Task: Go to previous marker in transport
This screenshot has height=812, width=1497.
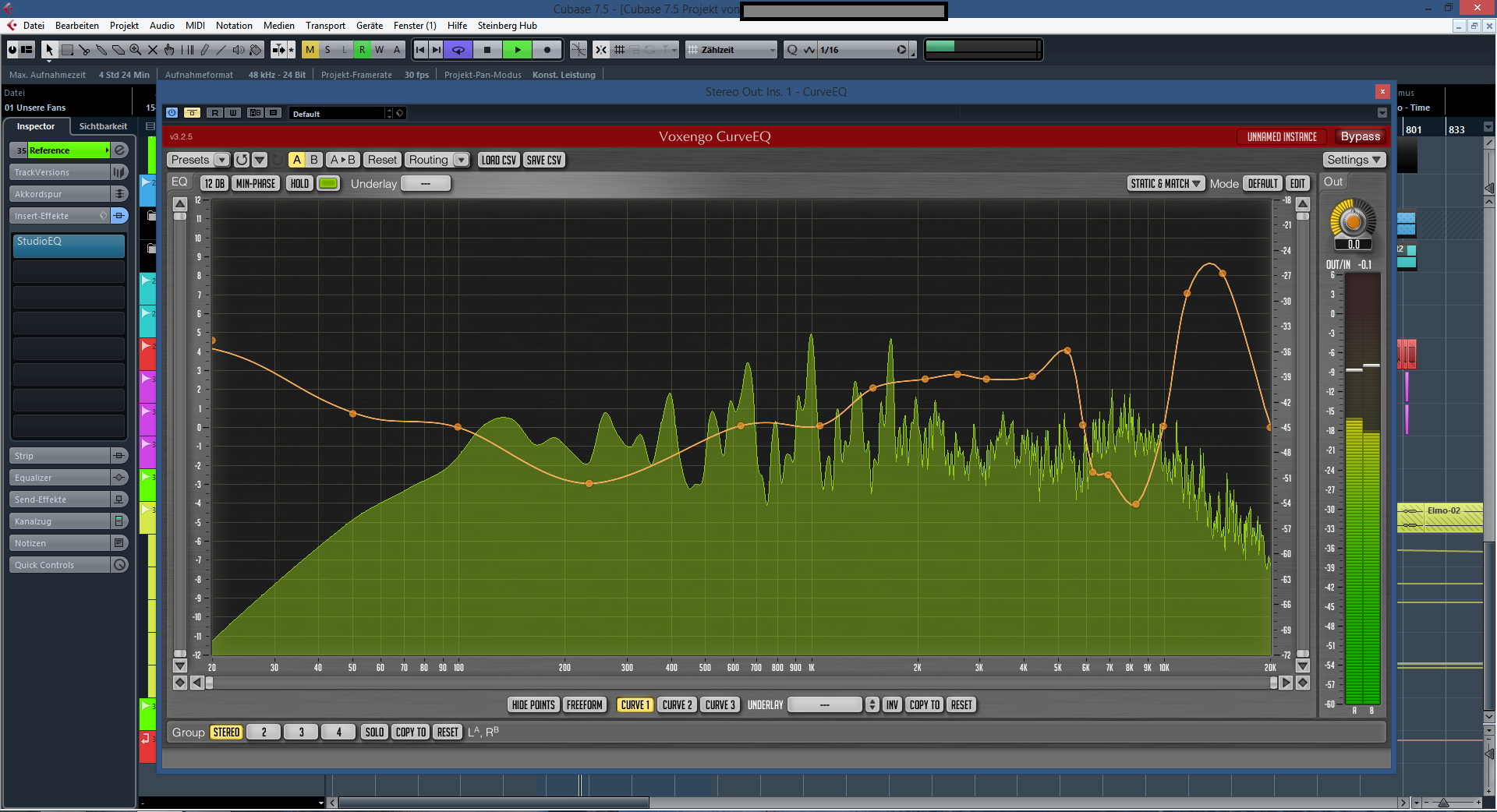Action: tap(420, 50)
